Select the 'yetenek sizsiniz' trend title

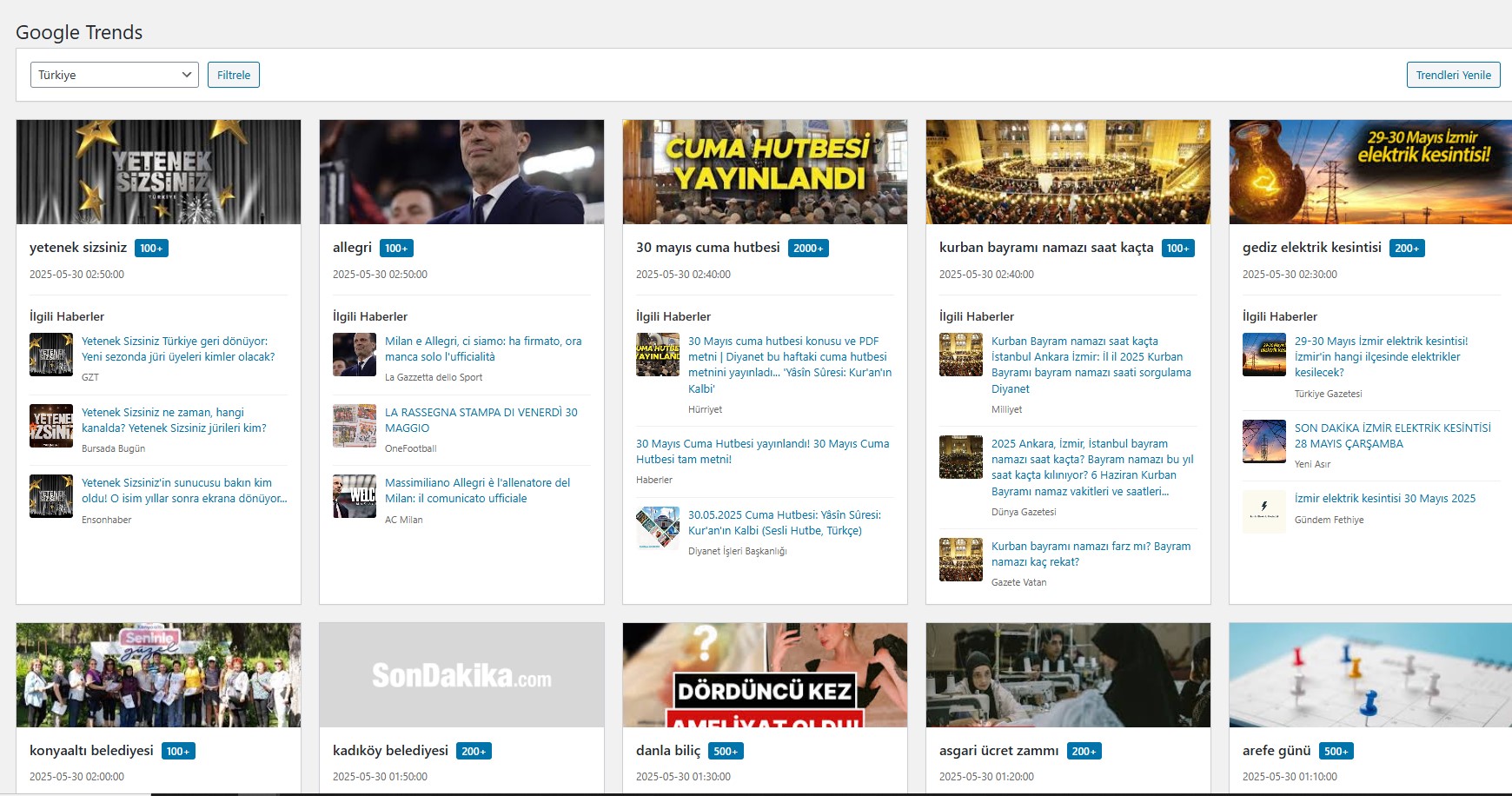pyautogui.click(x=78, y=248)
